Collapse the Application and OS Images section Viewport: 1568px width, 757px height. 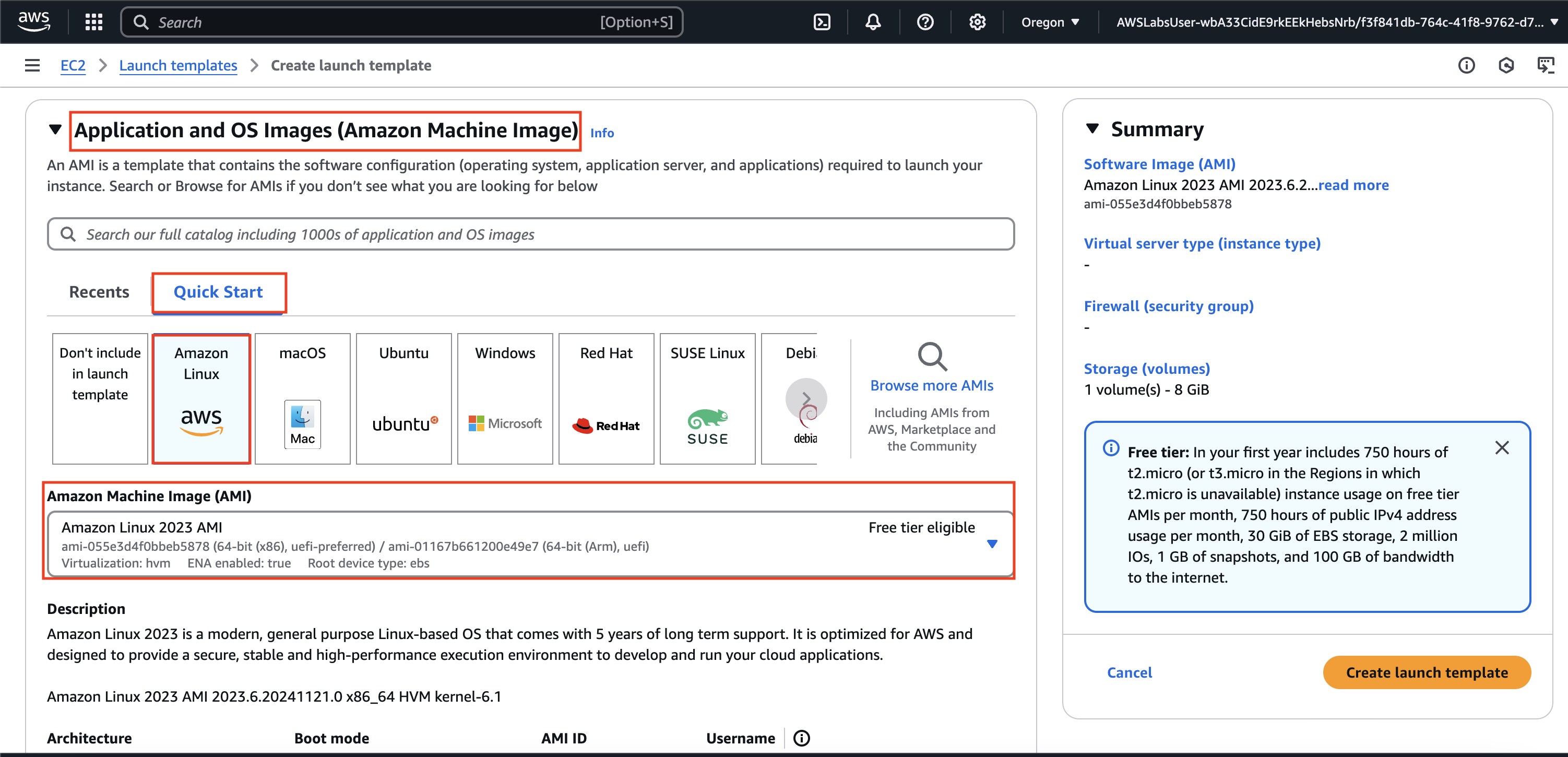click(x=55, y=129)
